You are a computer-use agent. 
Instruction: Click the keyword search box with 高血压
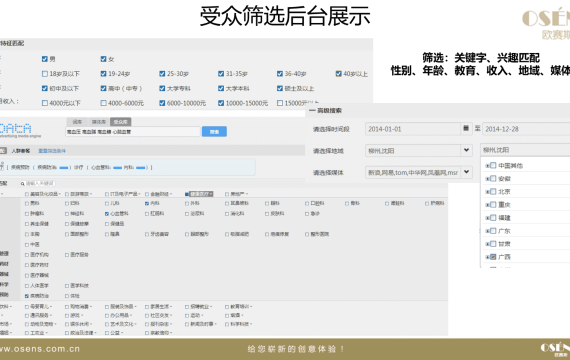[x=133, y=132]
